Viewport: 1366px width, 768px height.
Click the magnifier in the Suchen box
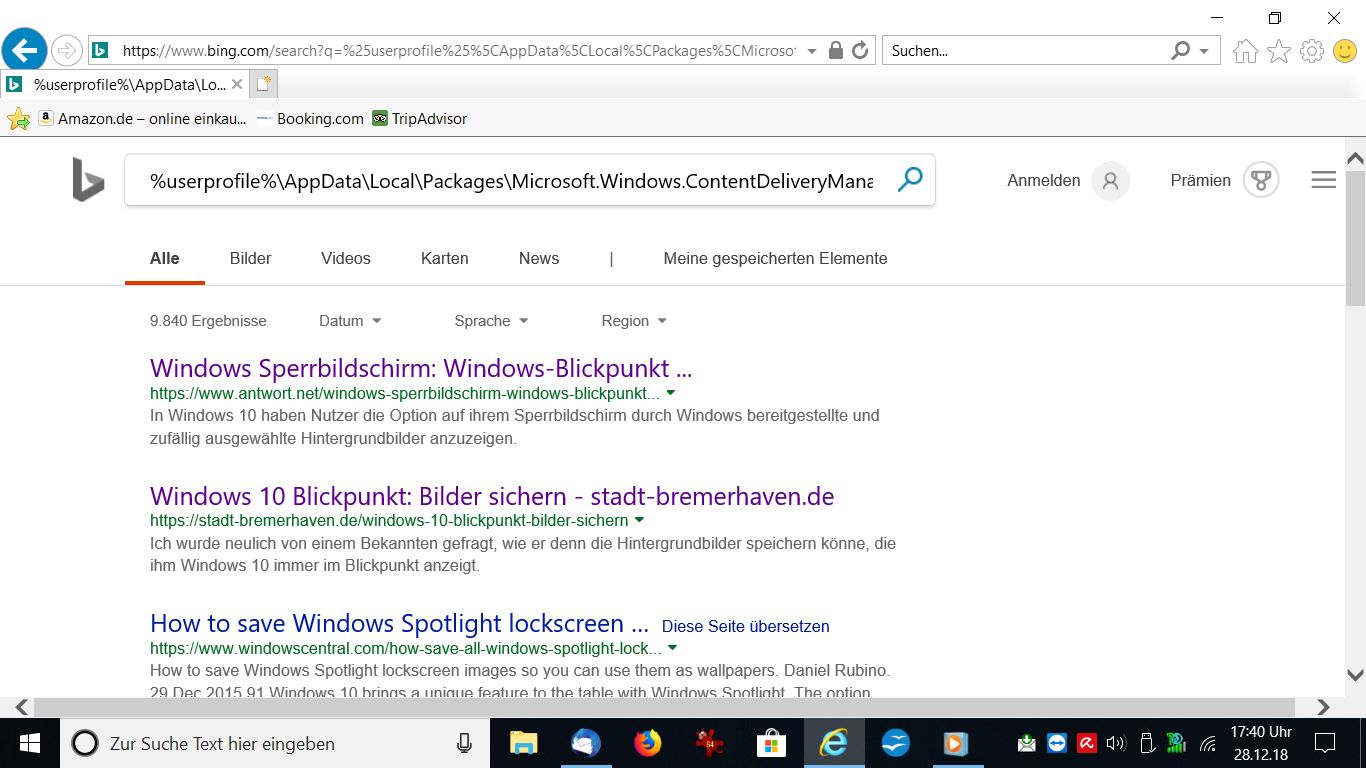click(1181, 50)
